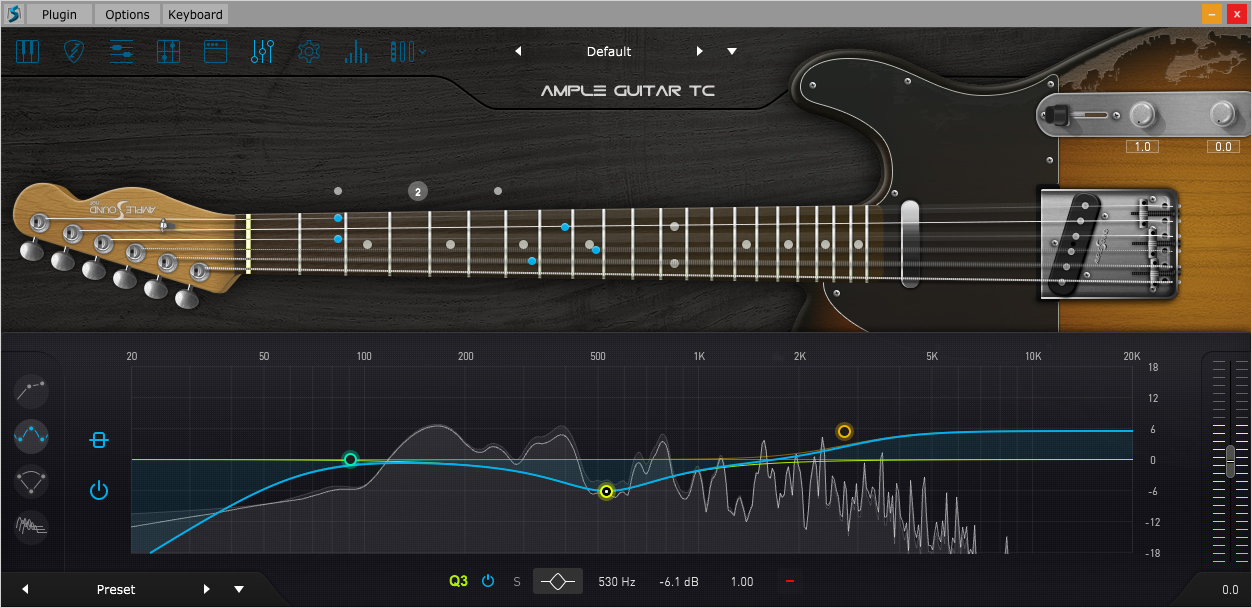
Task: Click the 1.0 knob value field
Action: 1142,147
